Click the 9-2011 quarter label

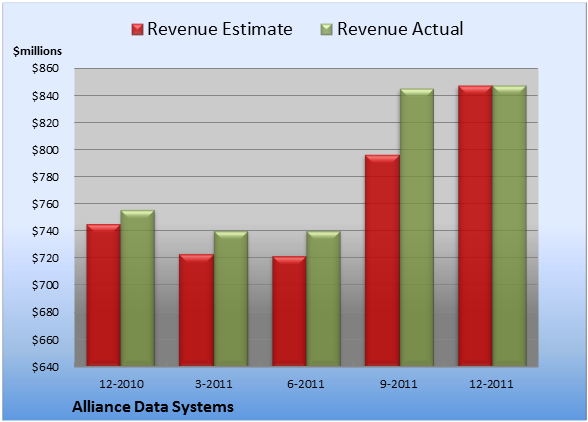(399, 384)
